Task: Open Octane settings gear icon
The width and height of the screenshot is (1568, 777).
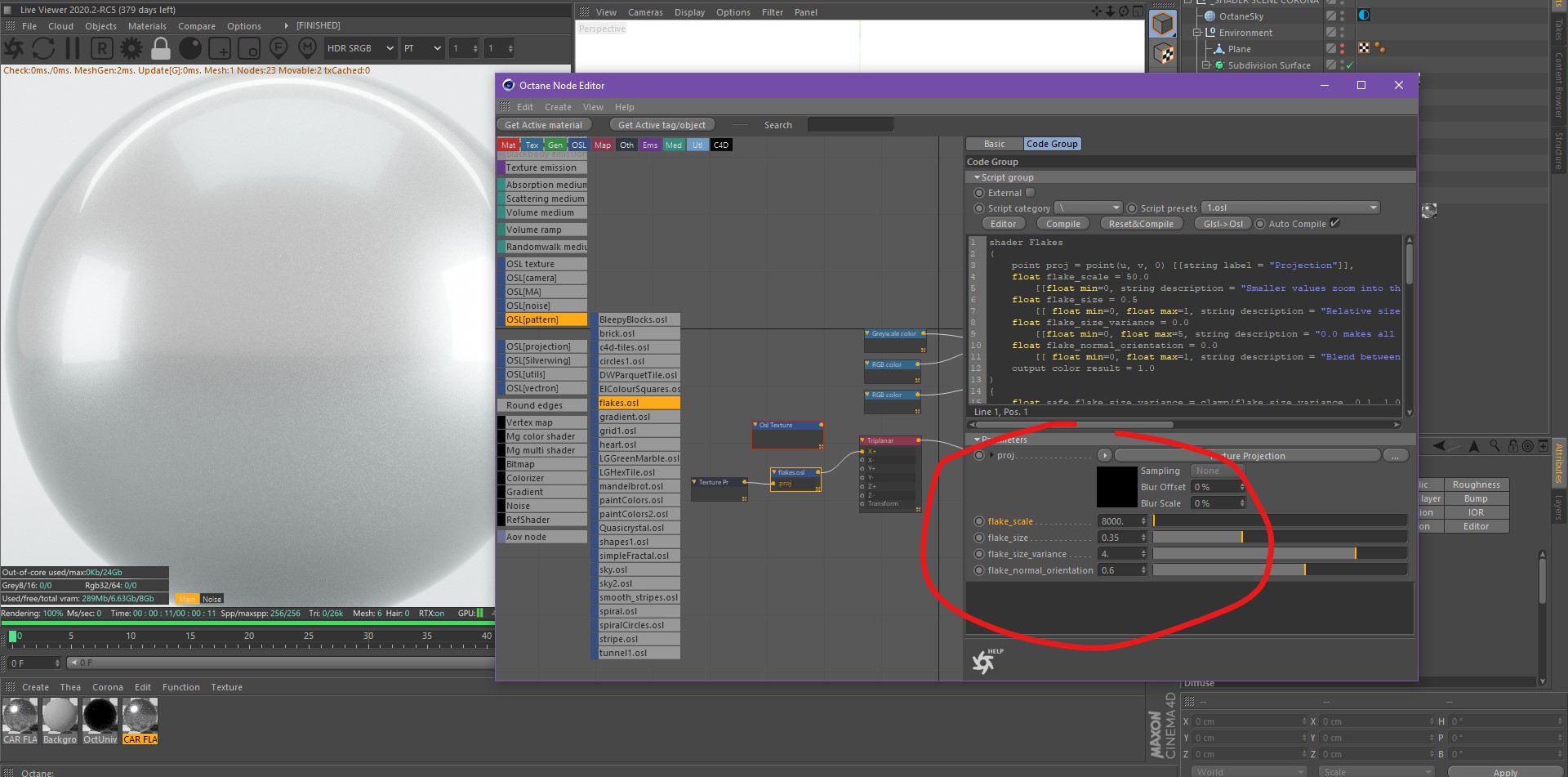Action: coord(131,48)
